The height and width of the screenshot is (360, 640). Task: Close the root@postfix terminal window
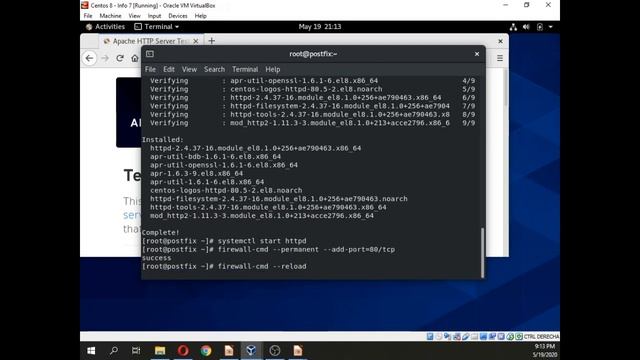click(x=477, y=54)
